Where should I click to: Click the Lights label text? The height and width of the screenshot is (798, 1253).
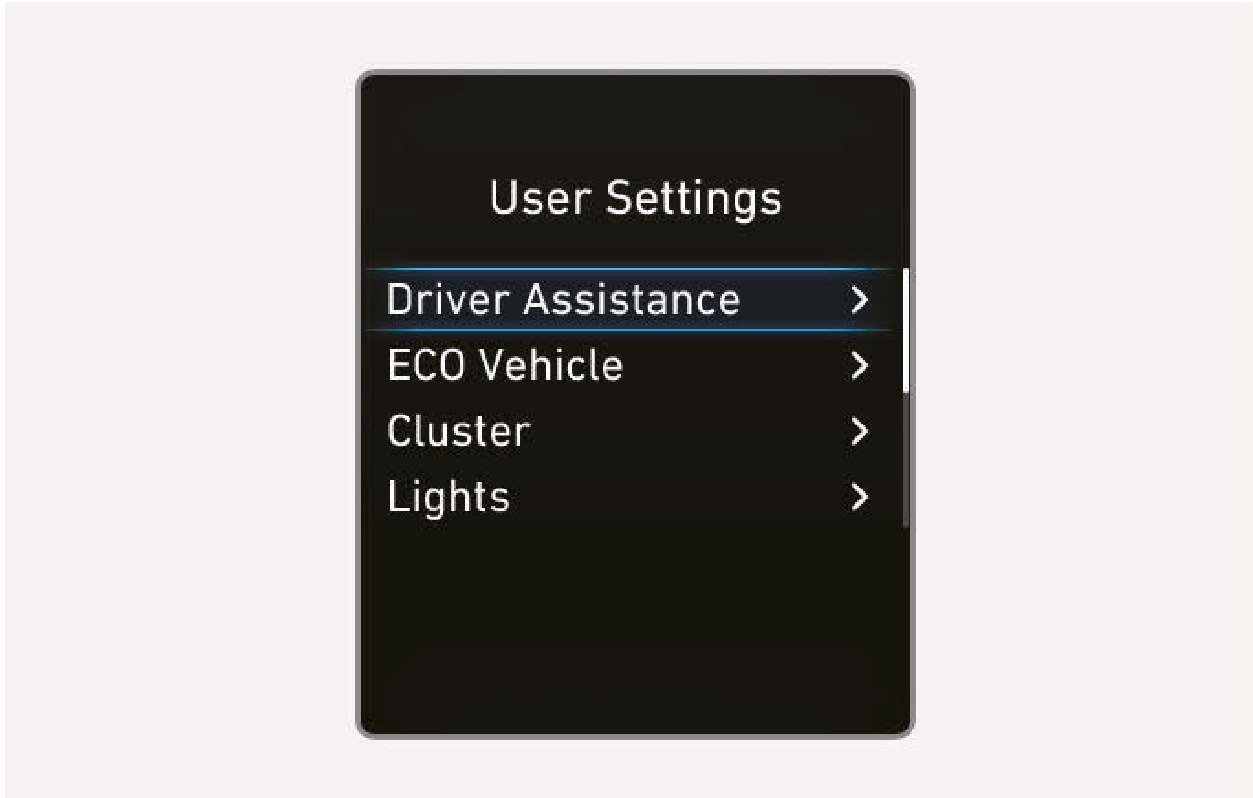click(x=448, y=498)
